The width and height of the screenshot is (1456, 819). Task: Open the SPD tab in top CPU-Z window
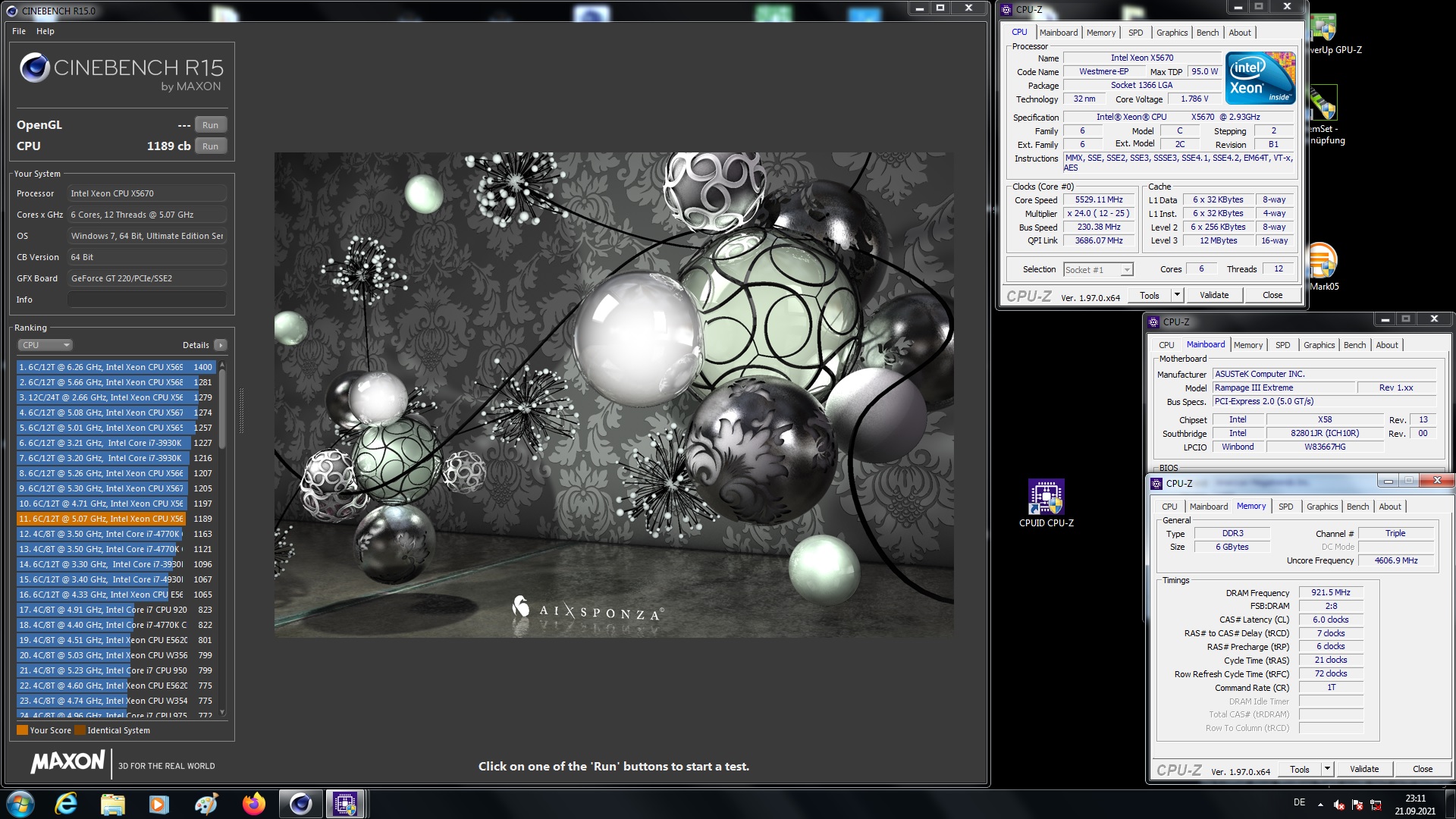1135,33
